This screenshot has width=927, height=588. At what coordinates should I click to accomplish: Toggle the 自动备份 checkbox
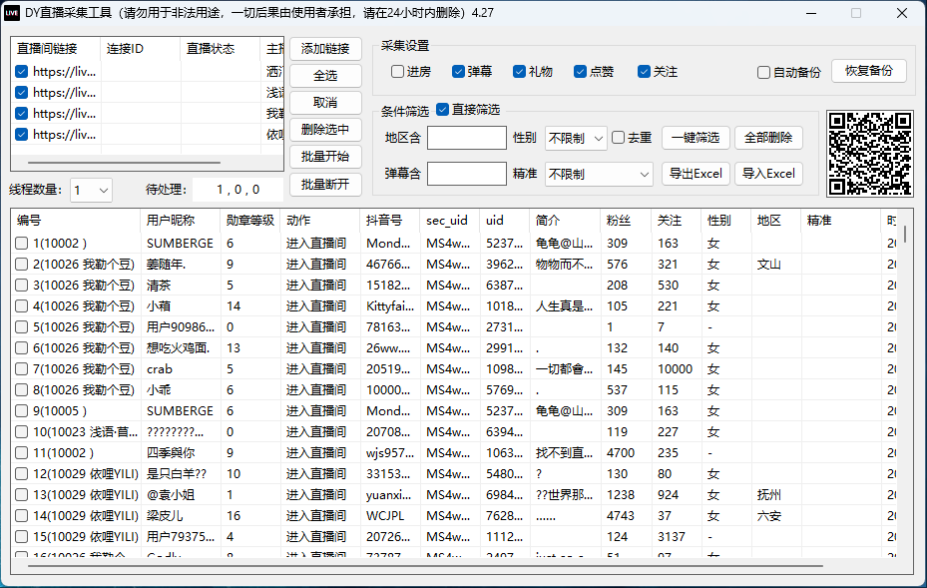pyautogui.click(x=764, y=73)
